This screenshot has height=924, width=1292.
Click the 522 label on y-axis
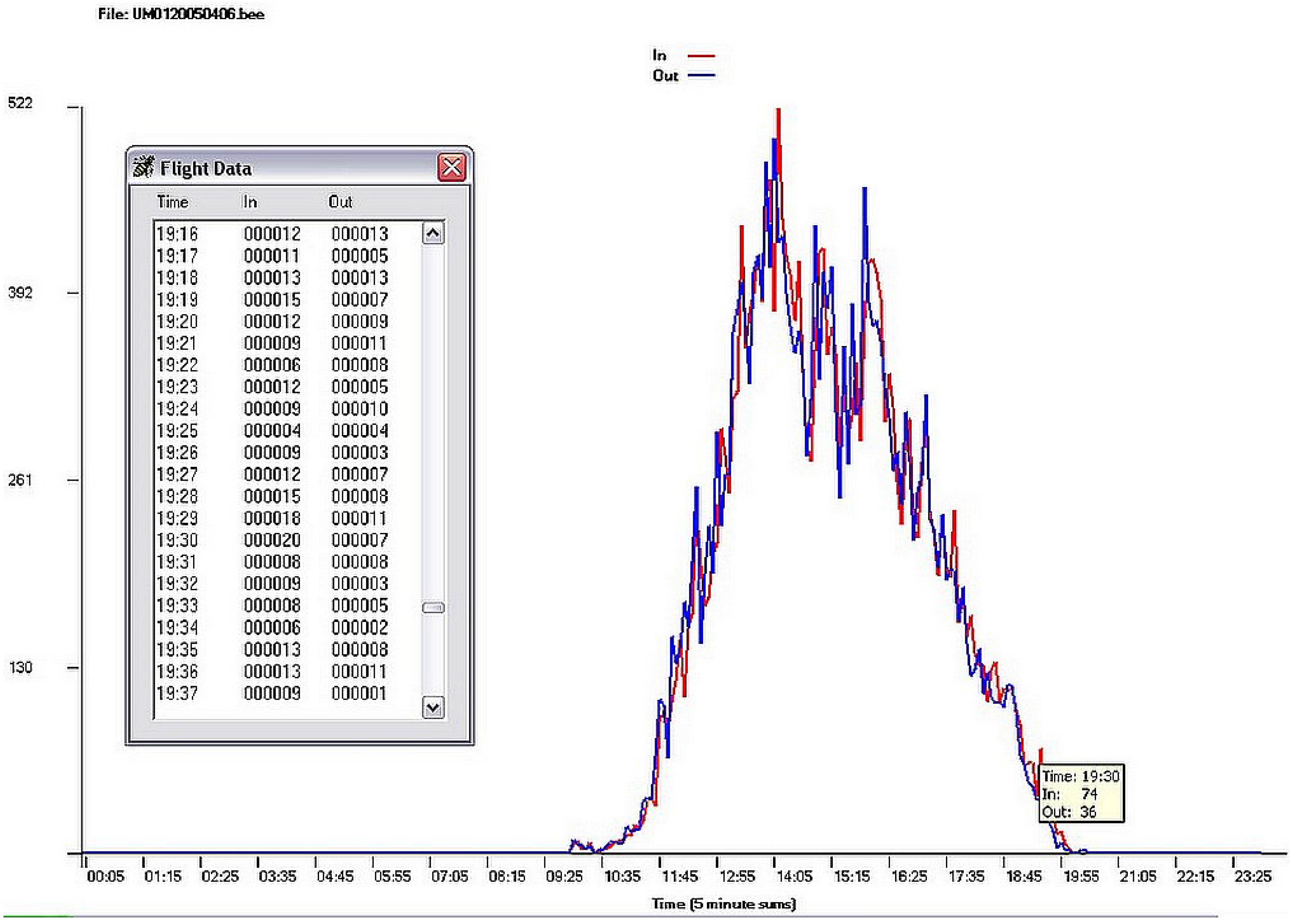click(20, 103)
